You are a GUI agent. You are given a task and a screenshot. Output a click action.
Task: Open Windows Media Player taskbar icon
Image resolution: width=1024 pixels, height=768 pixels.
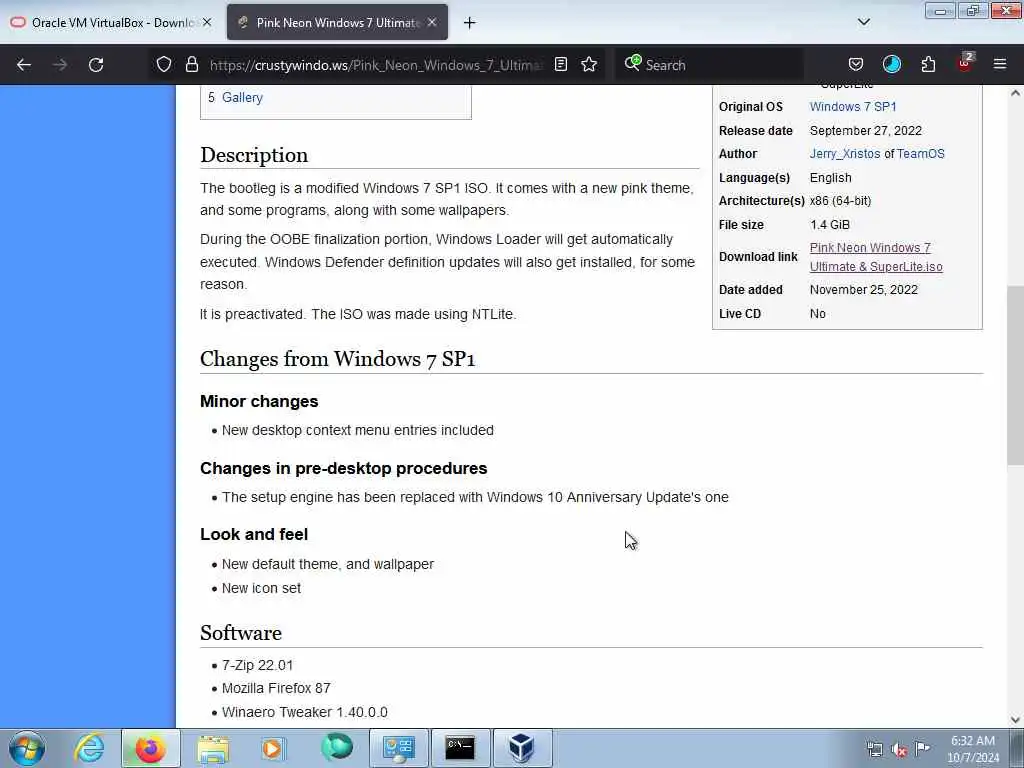[272, 748]
